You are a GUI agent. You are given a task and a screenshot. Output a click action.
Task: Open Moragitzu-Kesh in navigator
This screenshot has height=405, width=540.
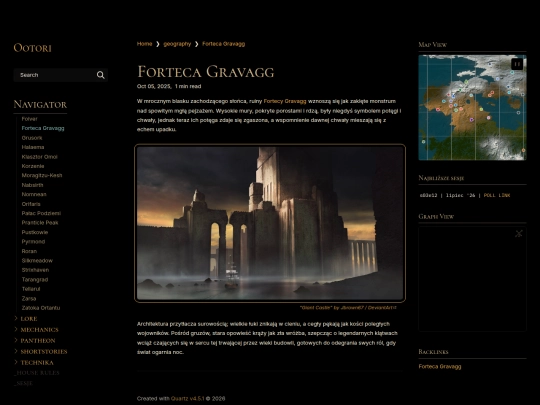point(42,175)
